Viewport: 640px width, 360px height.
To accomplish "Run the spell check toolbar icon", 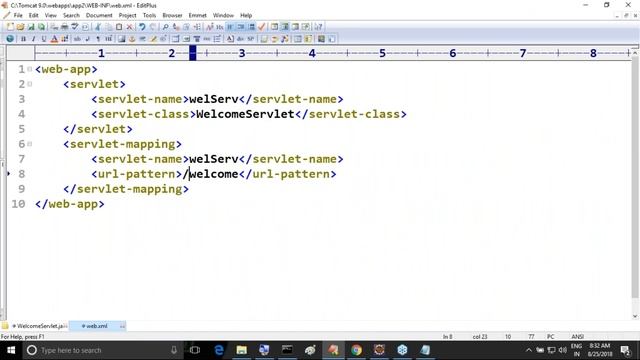I will 75,27.
